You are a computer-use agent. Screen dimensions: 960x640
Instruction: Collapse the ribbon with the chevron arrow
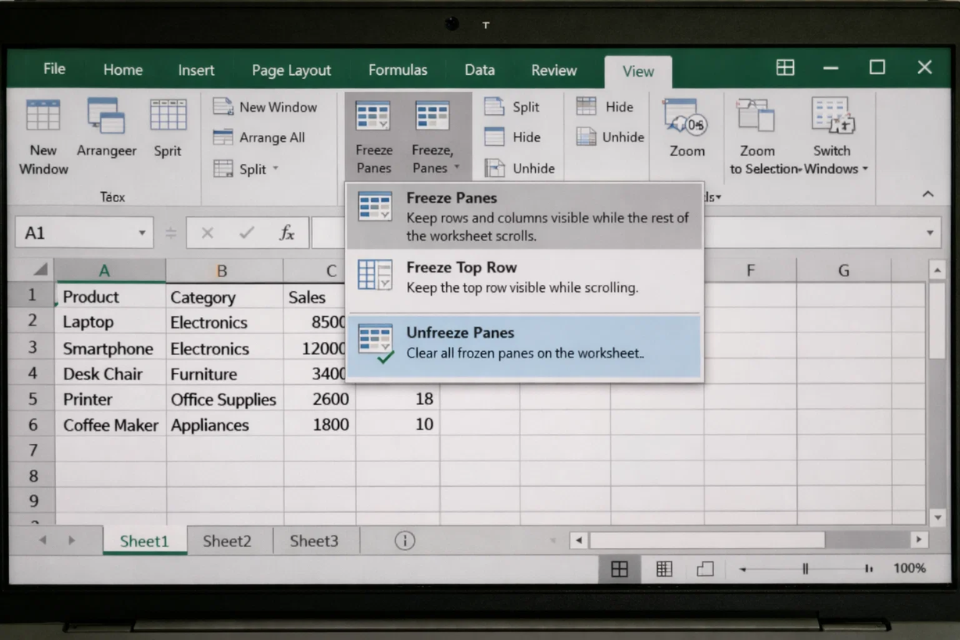coord(928,194)
